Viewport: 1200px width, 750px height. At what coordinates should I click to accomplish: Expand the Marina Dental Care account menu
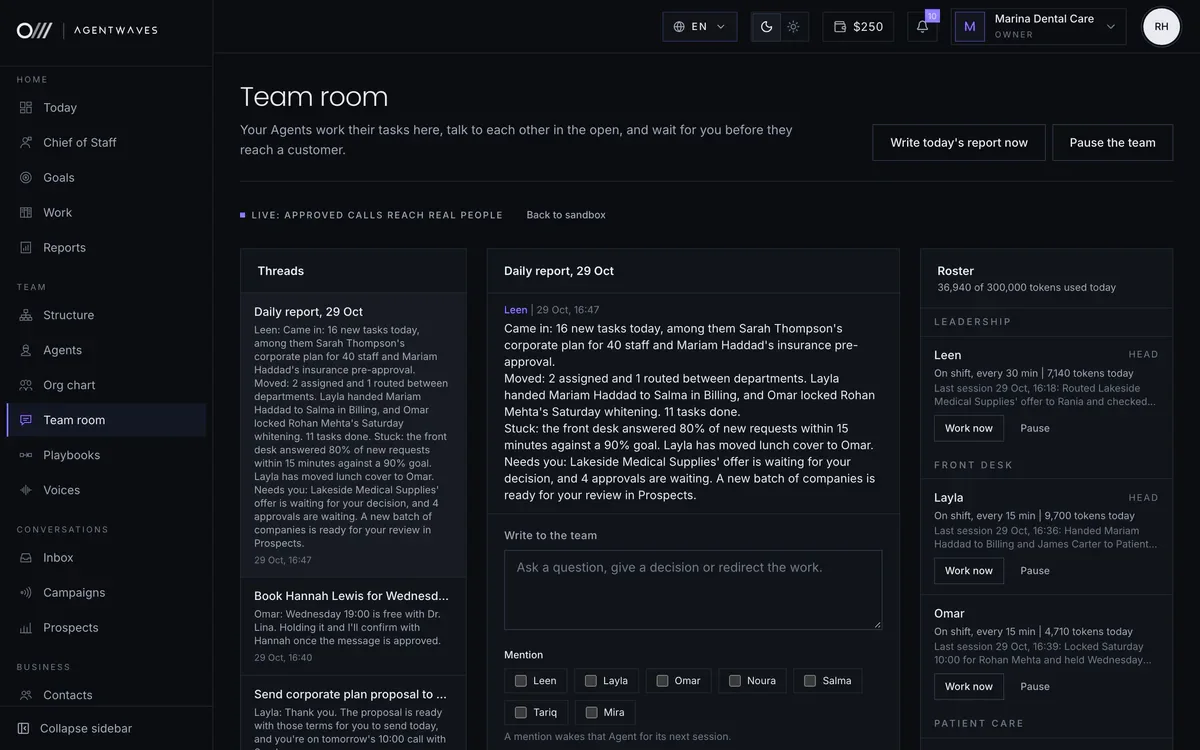point(1039,27)
